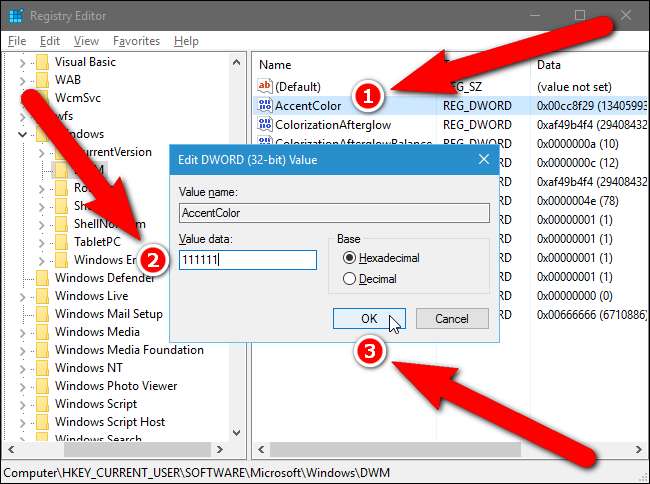
Task: Close the Edit DWORD dialog with X
Action: click(x=483, y=160)
